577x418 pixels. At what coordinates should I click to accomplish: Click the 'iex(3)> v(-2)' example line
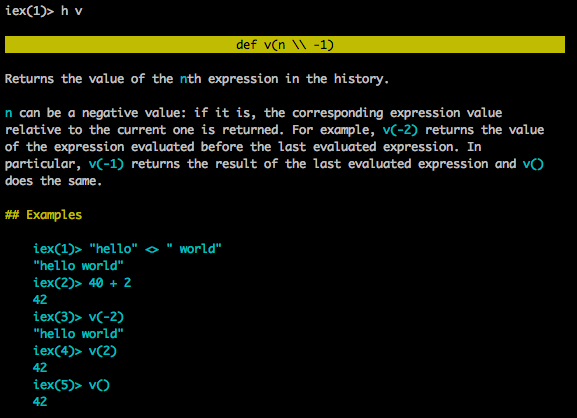pyautogui.click(x=78, y=317)
